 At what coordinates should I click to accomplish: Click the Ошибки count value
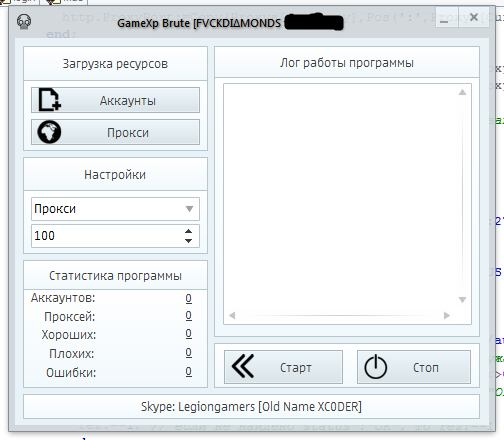[x=188, y=371]
